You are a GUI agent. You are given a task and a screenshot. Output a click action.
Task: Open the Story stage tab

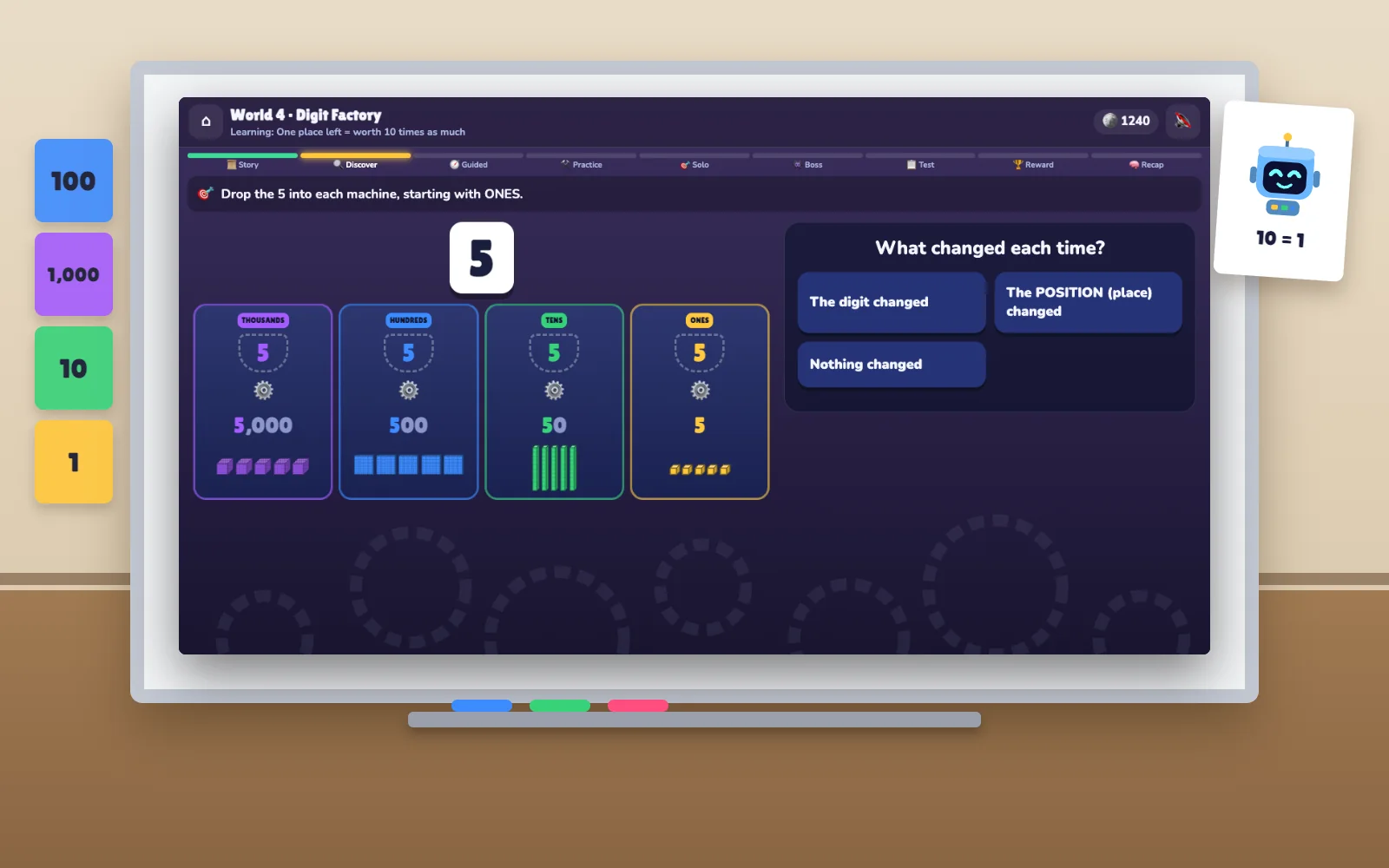(243, 164)
